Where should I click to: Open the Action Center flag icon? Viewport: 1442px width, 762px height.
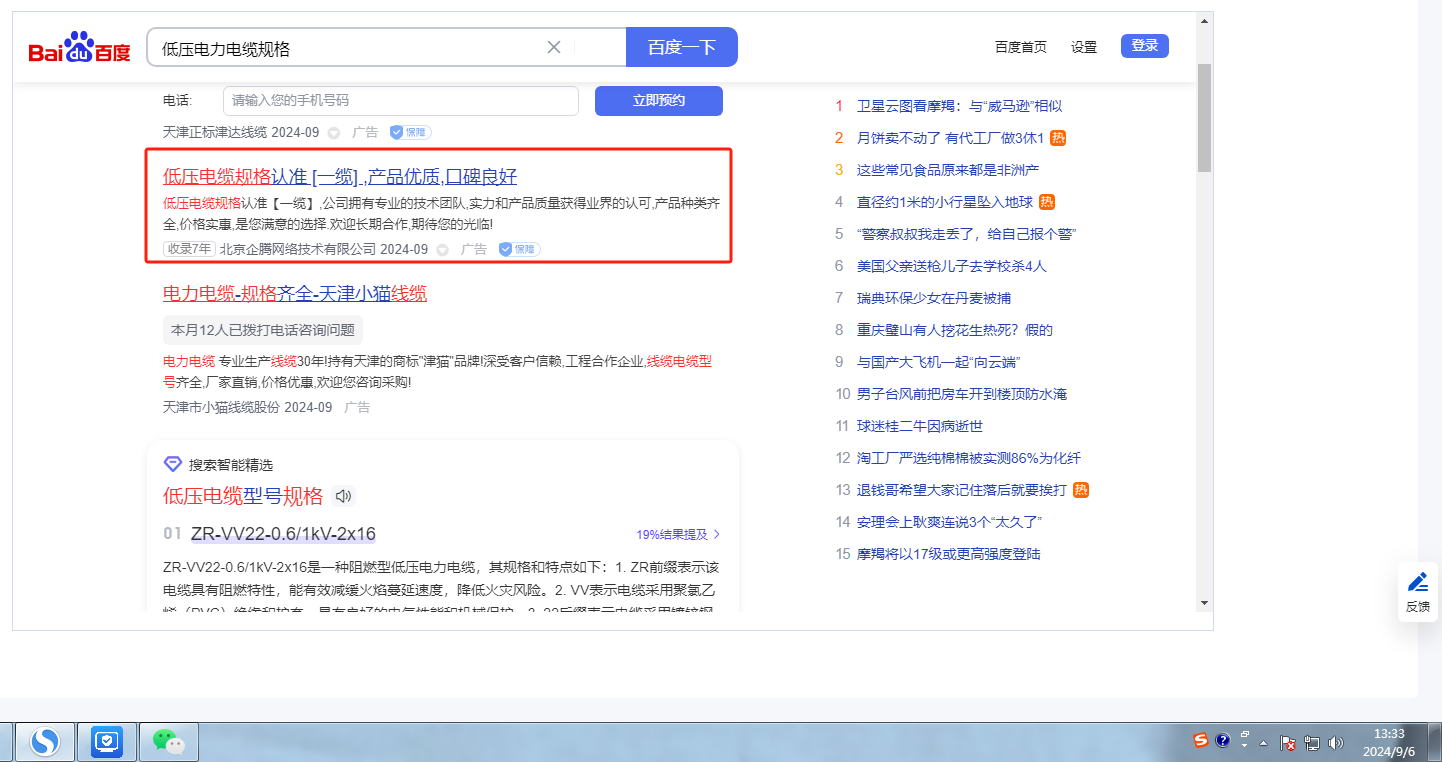pos(1288,743)
